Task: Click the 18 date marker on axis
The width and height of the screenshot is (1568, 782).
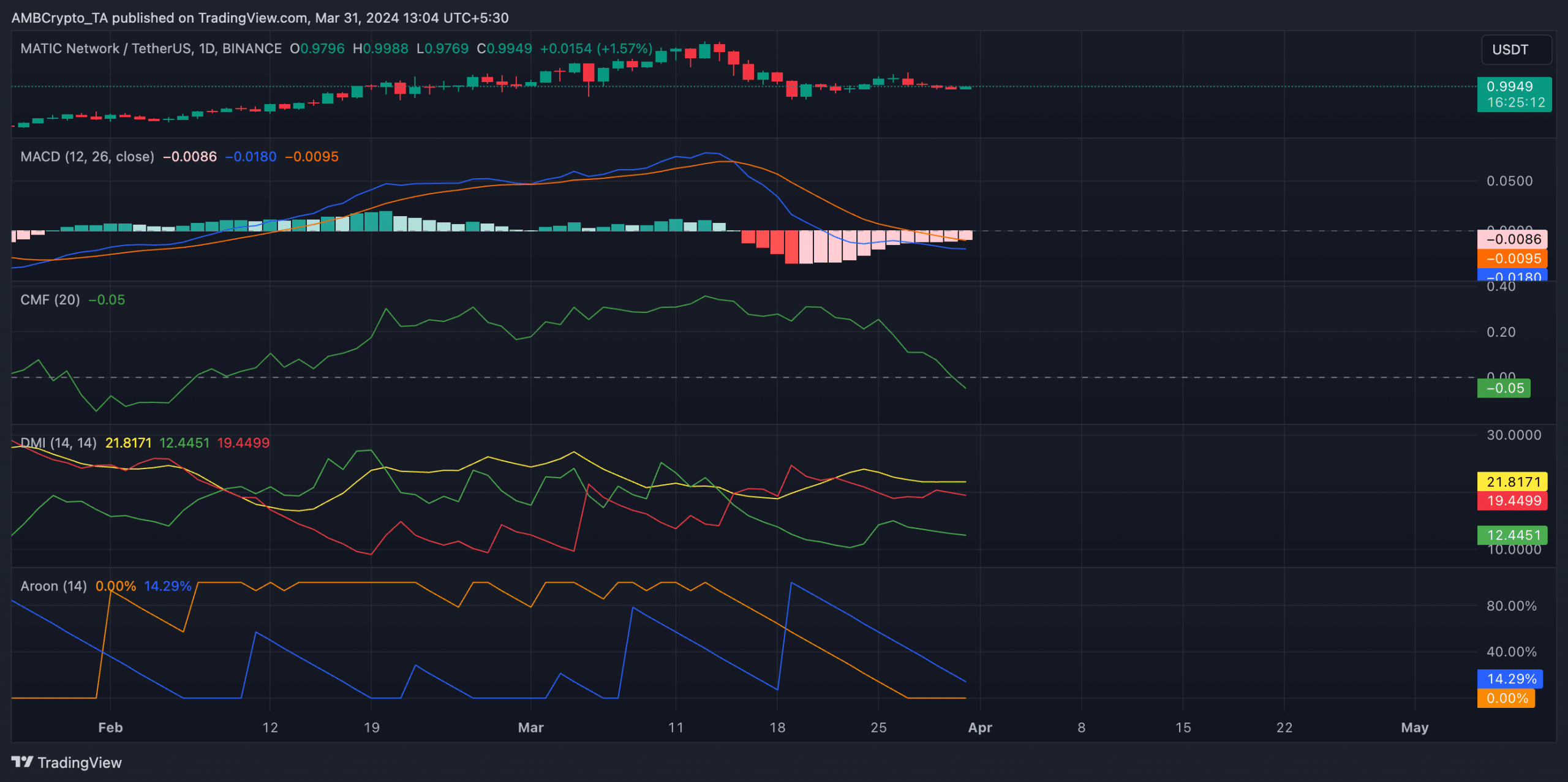Action: (777, 727)
